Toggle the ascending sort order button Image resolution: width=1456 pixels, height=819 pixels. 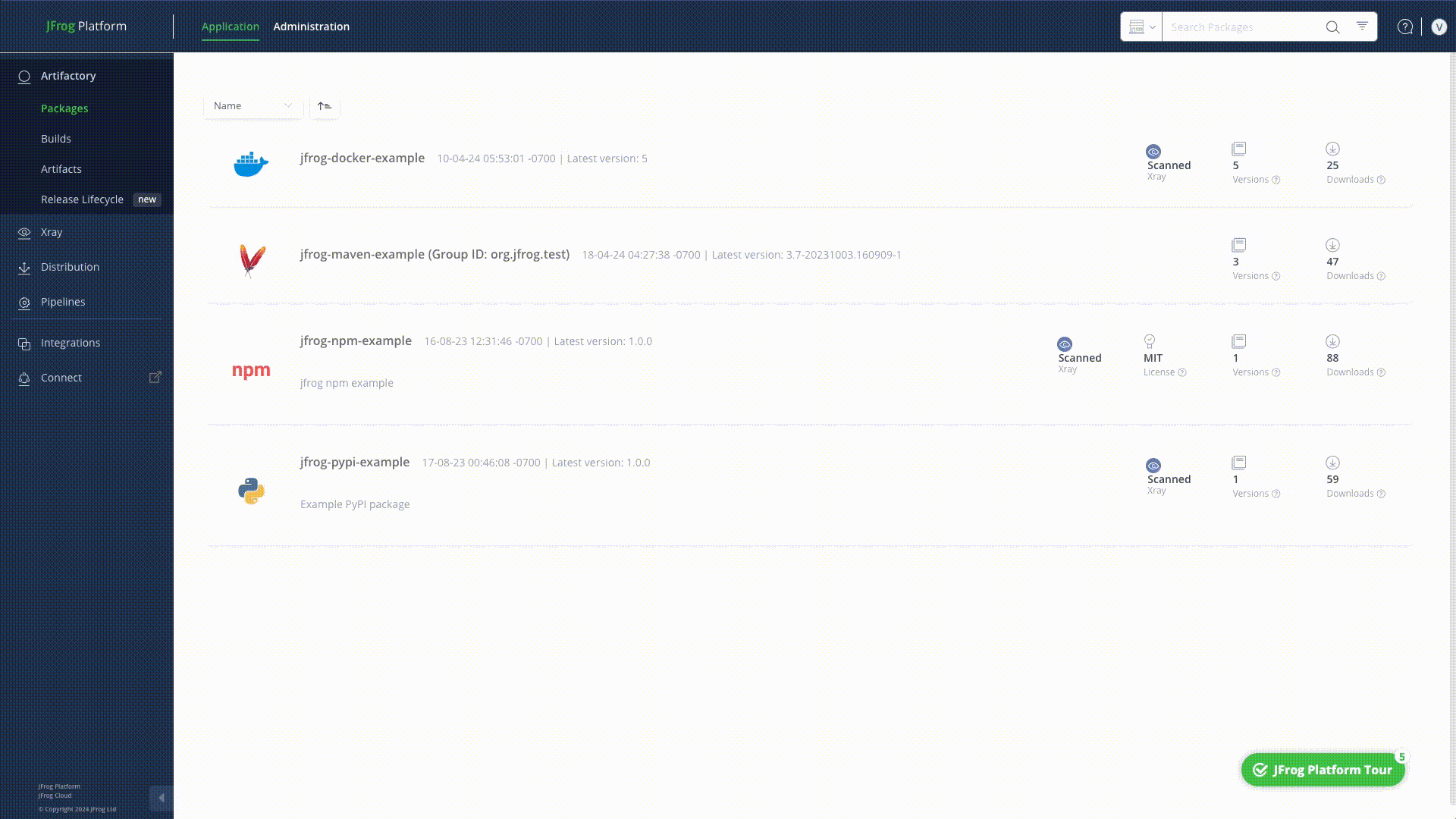coord(325,106)
